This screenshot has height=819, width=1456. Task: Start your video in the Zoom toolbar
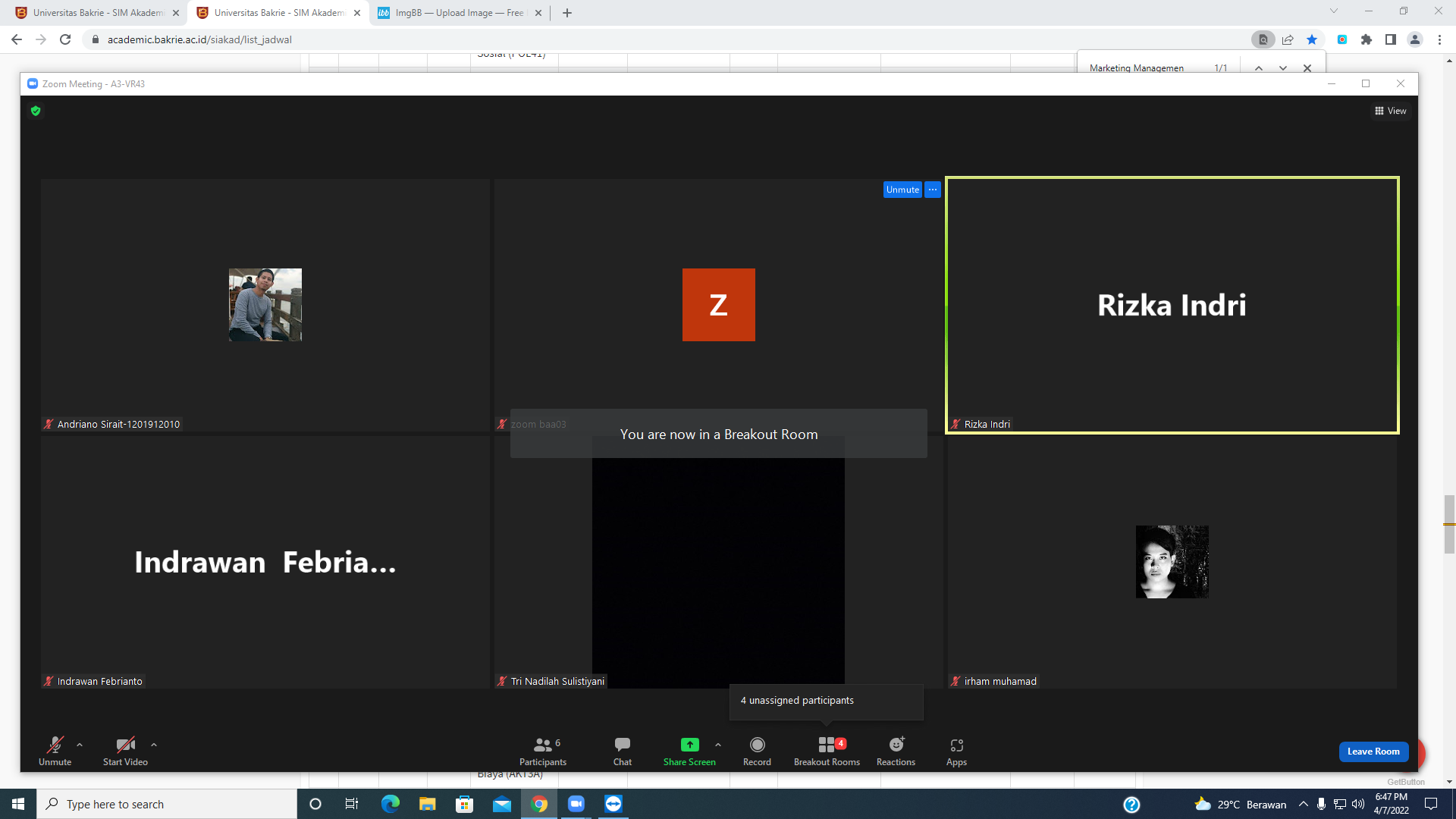(125, 751)
